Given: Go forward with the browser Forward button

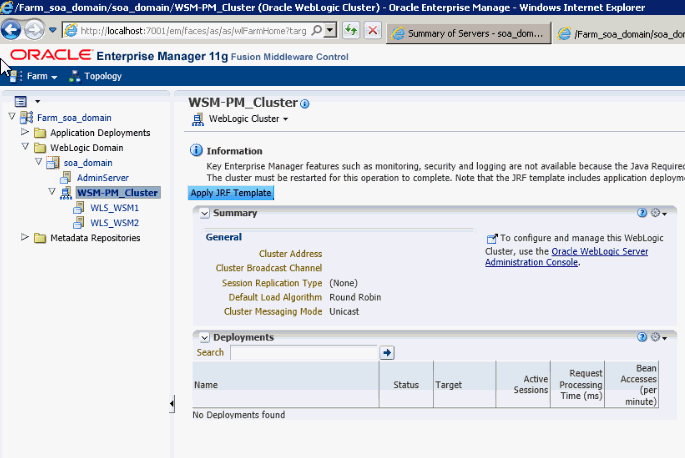Looking at the screenshot, I should [x=34, y=30].
